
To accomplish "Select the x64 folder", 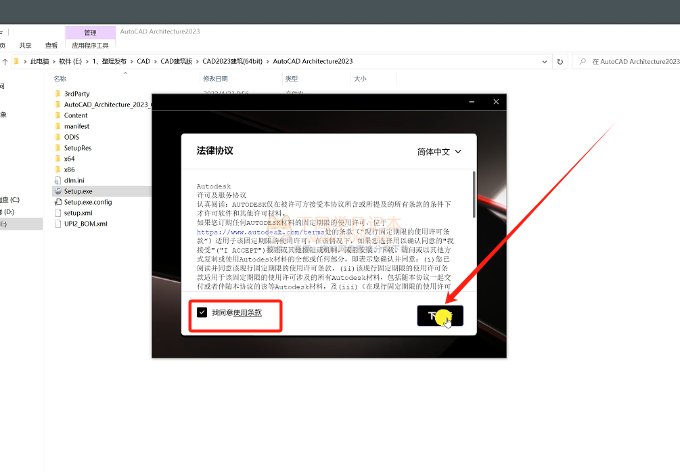I will [x=69, y=158].
